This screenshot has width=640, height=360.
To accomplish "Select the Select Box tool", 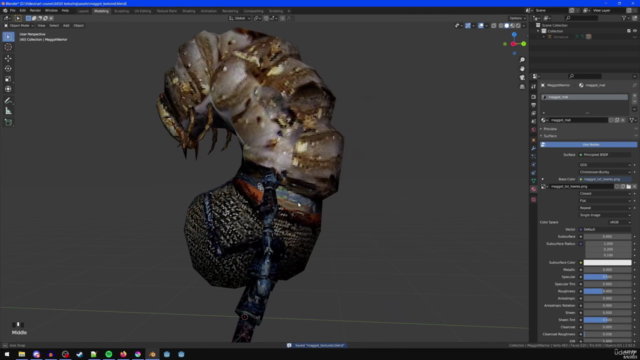I will tap(8, 37).
